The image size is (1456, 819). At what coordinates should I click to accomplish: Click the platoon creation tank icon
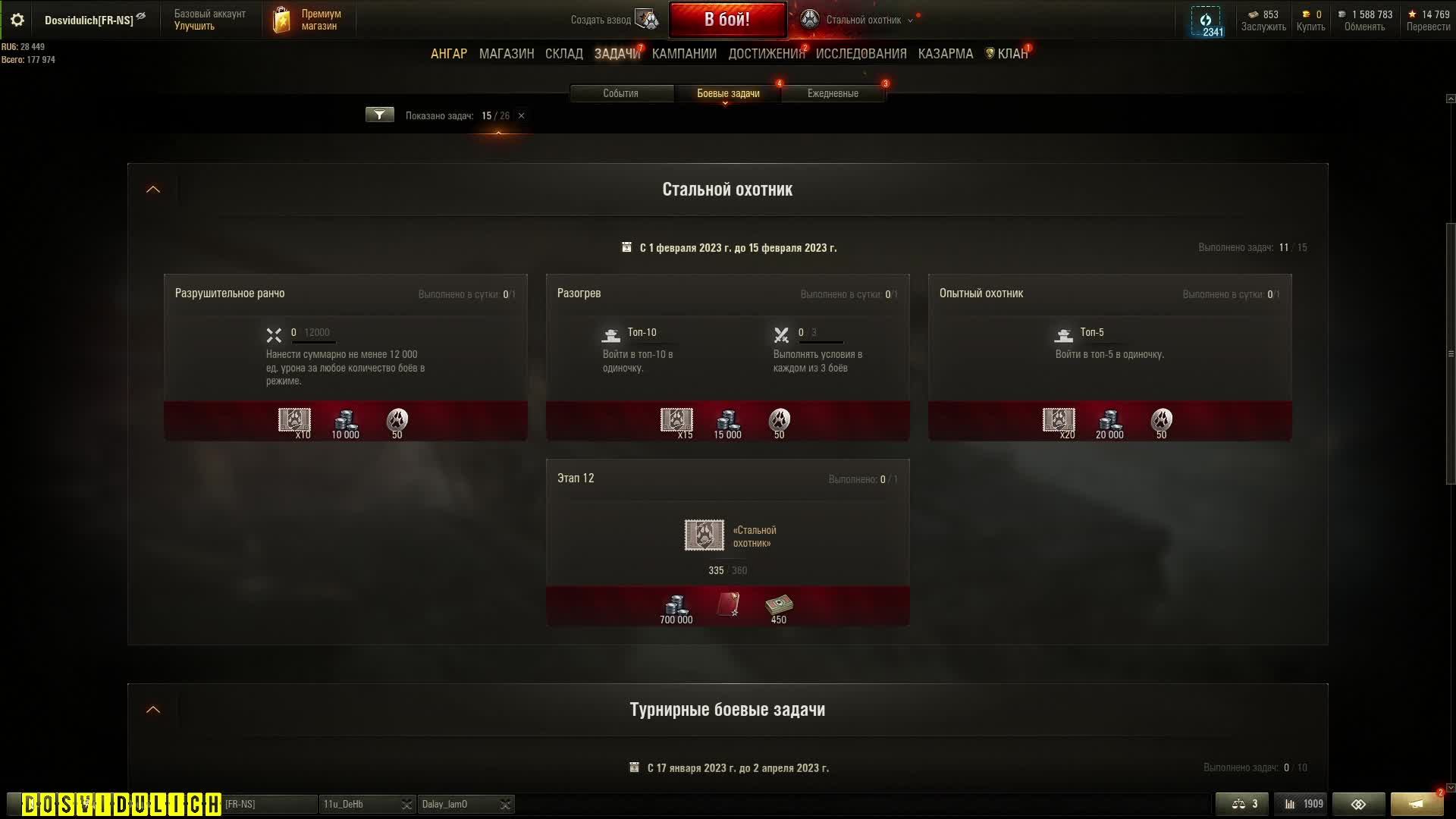pos(646,20)
